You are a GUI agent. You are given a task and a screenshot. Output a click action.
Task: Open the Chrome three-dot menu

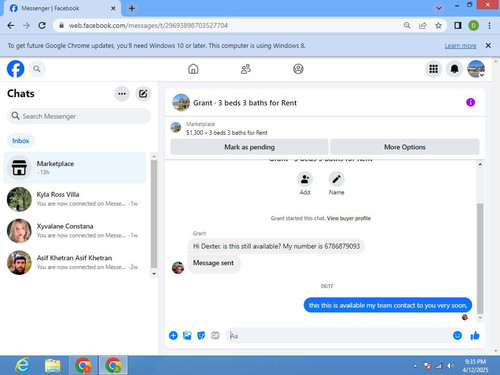pos(489,26)
